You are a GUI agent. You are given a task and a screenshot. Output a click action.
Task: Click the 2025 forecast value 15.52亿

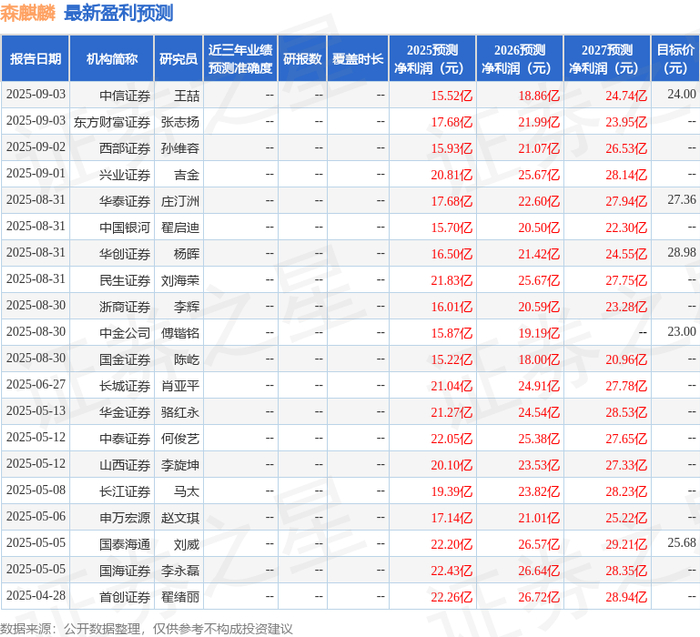click(x=451, y=96)
